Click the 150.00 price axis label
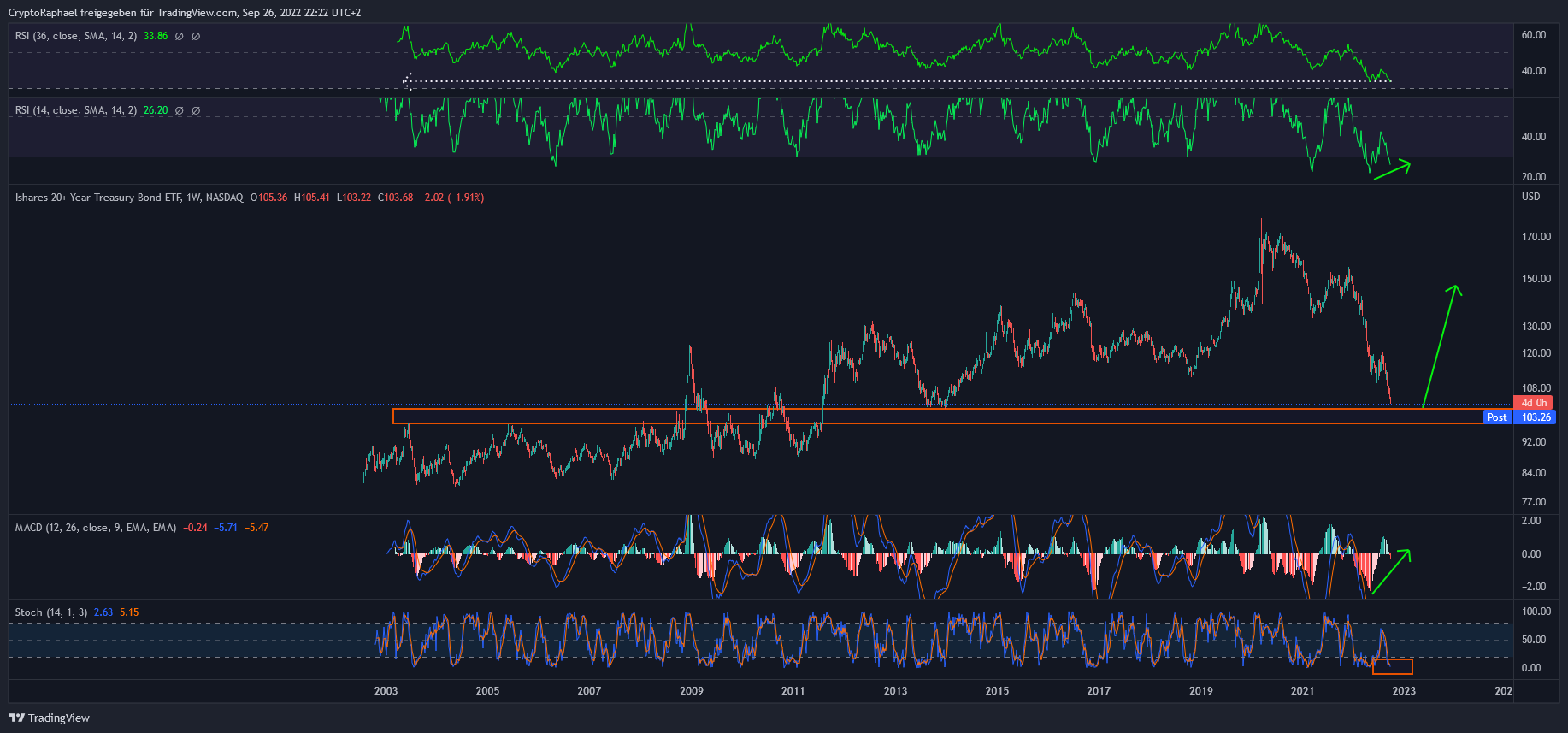1568x733 pixels. (x=1536, y=279)
